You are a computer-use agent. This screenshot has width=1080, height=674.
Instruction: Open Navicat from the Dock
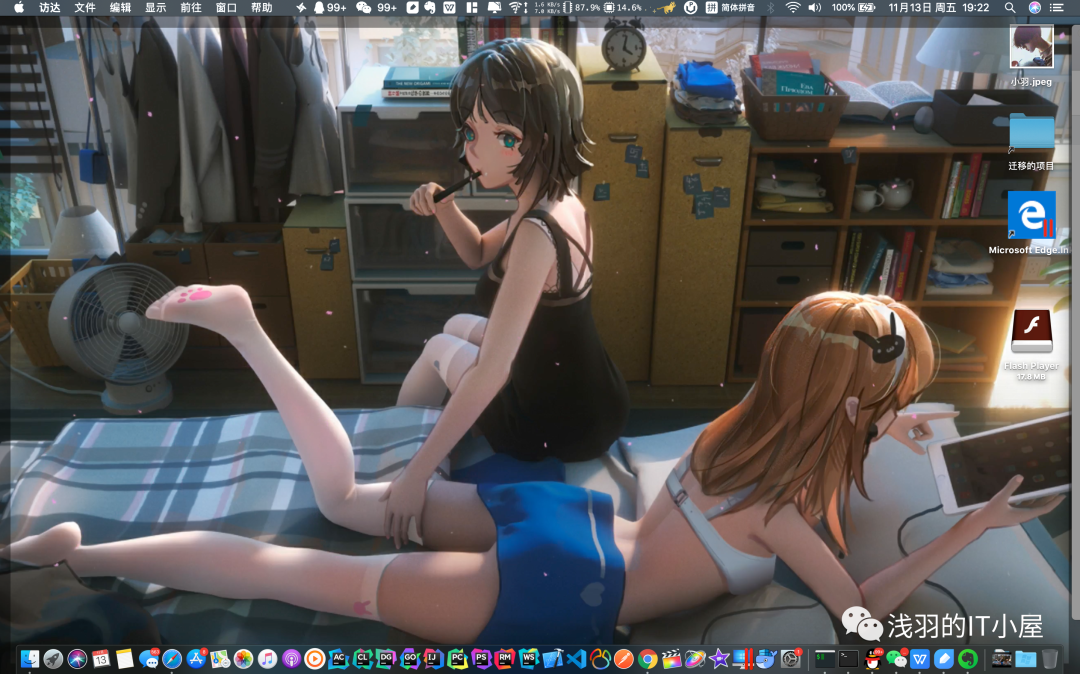[600, 659]
